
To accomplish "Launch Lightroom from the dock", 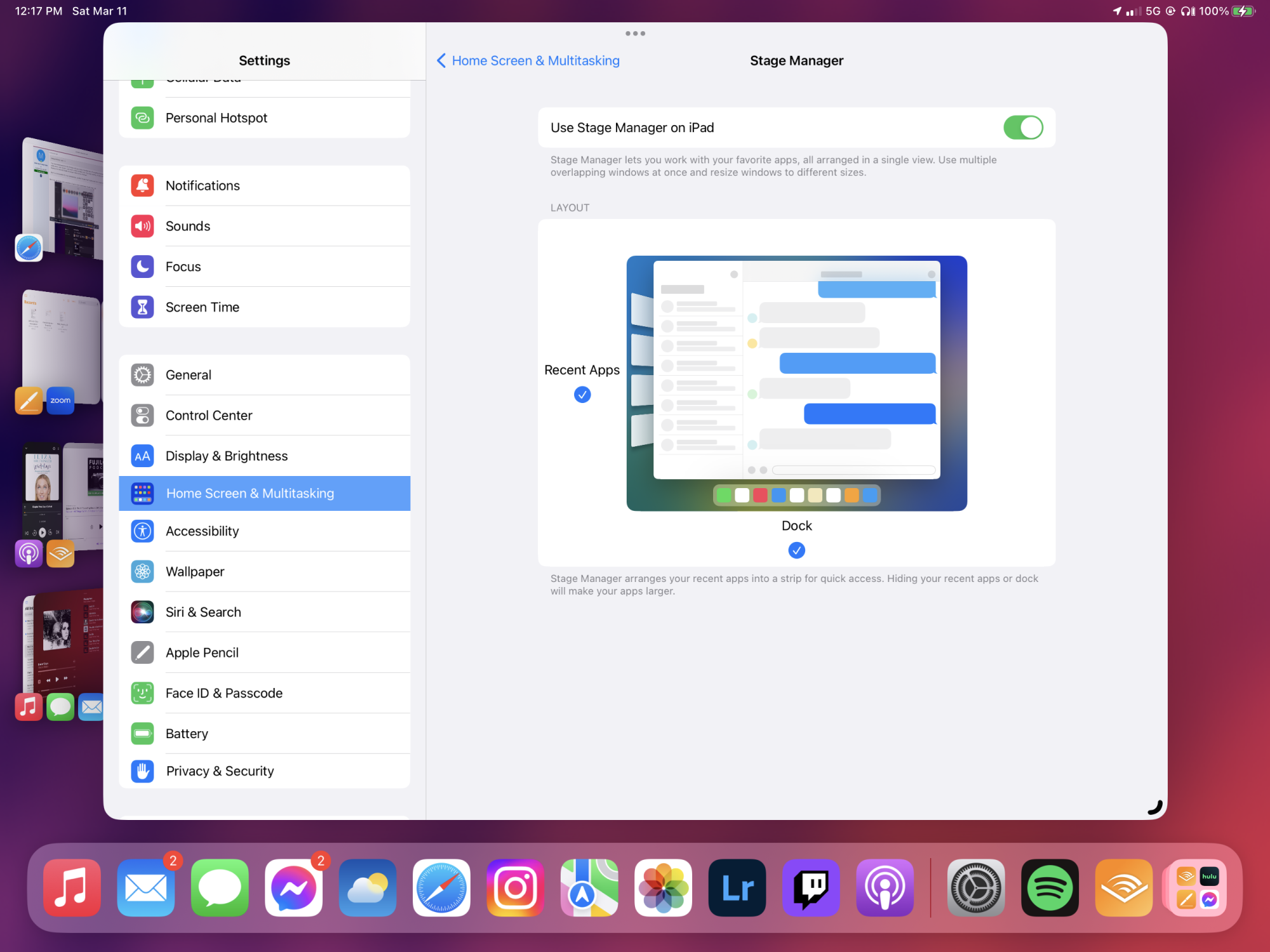I will 737,888.
